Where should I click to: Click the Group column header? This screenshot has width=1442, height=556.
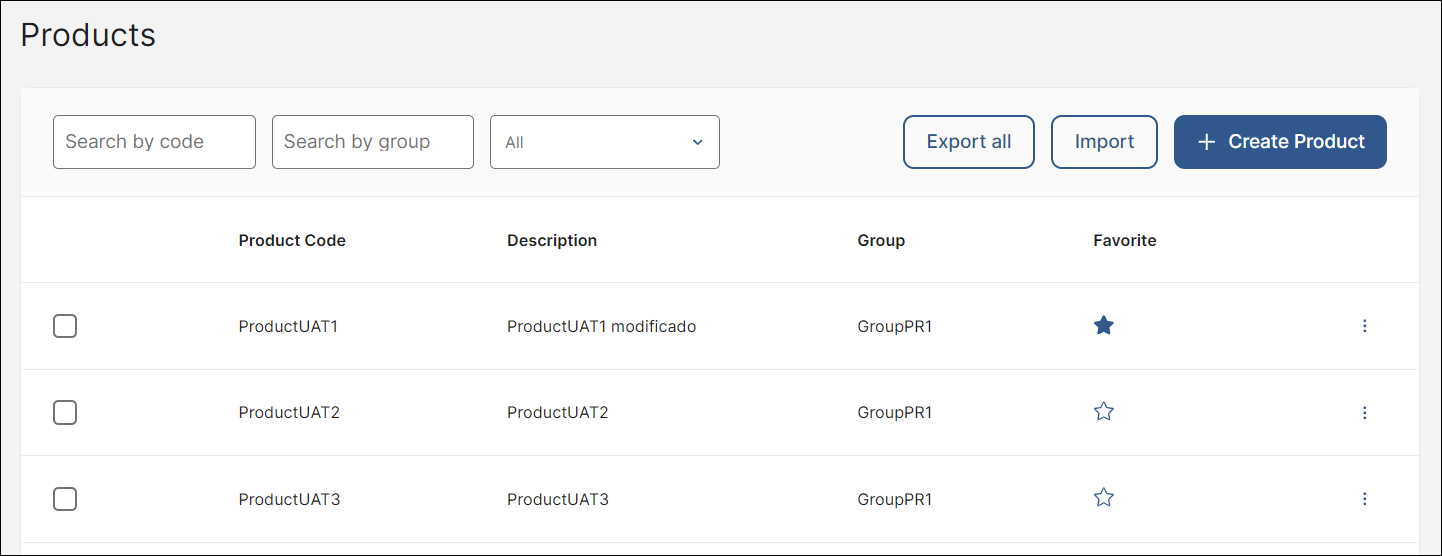880,241
